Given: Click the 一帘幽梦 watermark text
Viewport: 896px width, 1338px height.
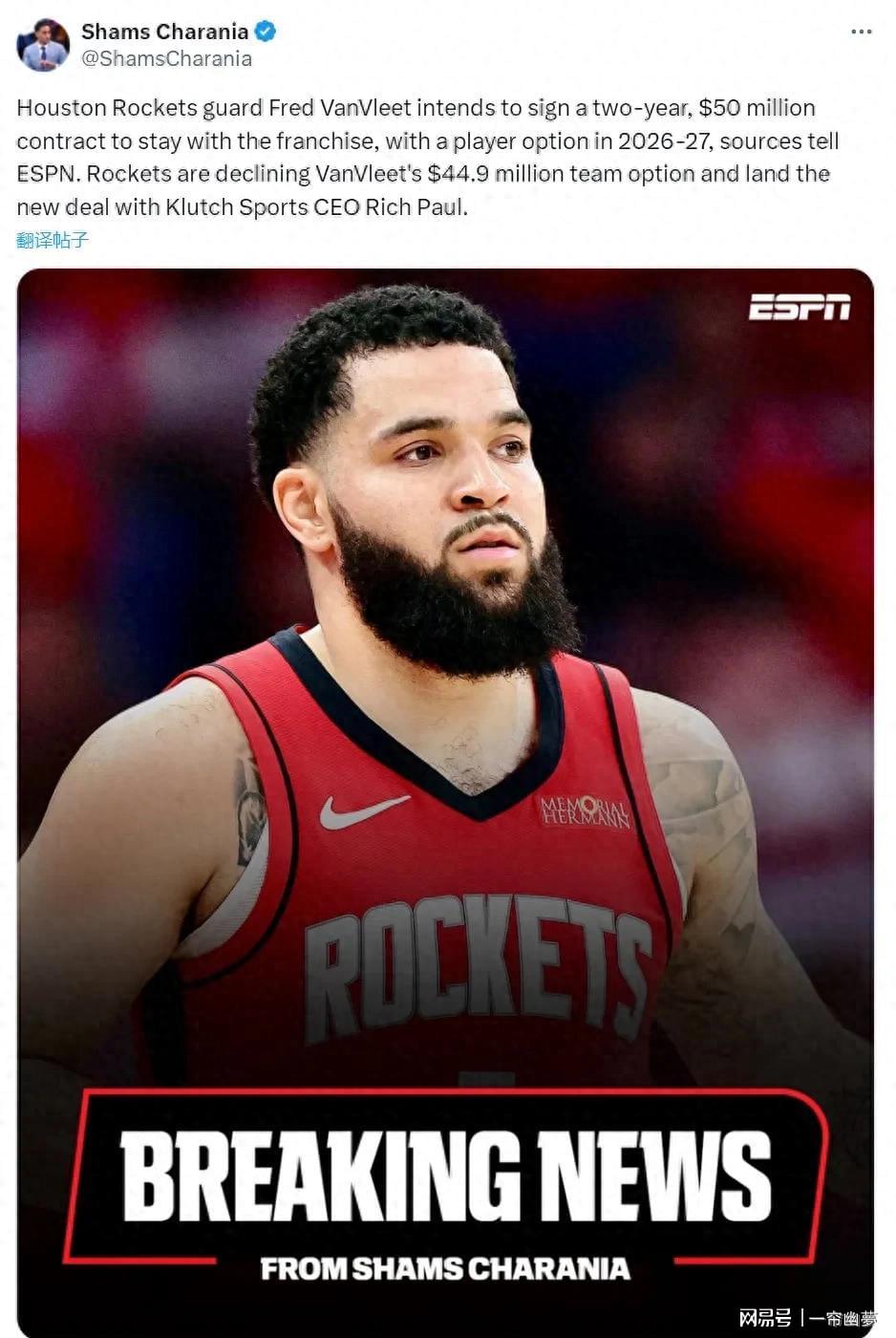Looking at the screenshot, I should [x=842, y=1319].
